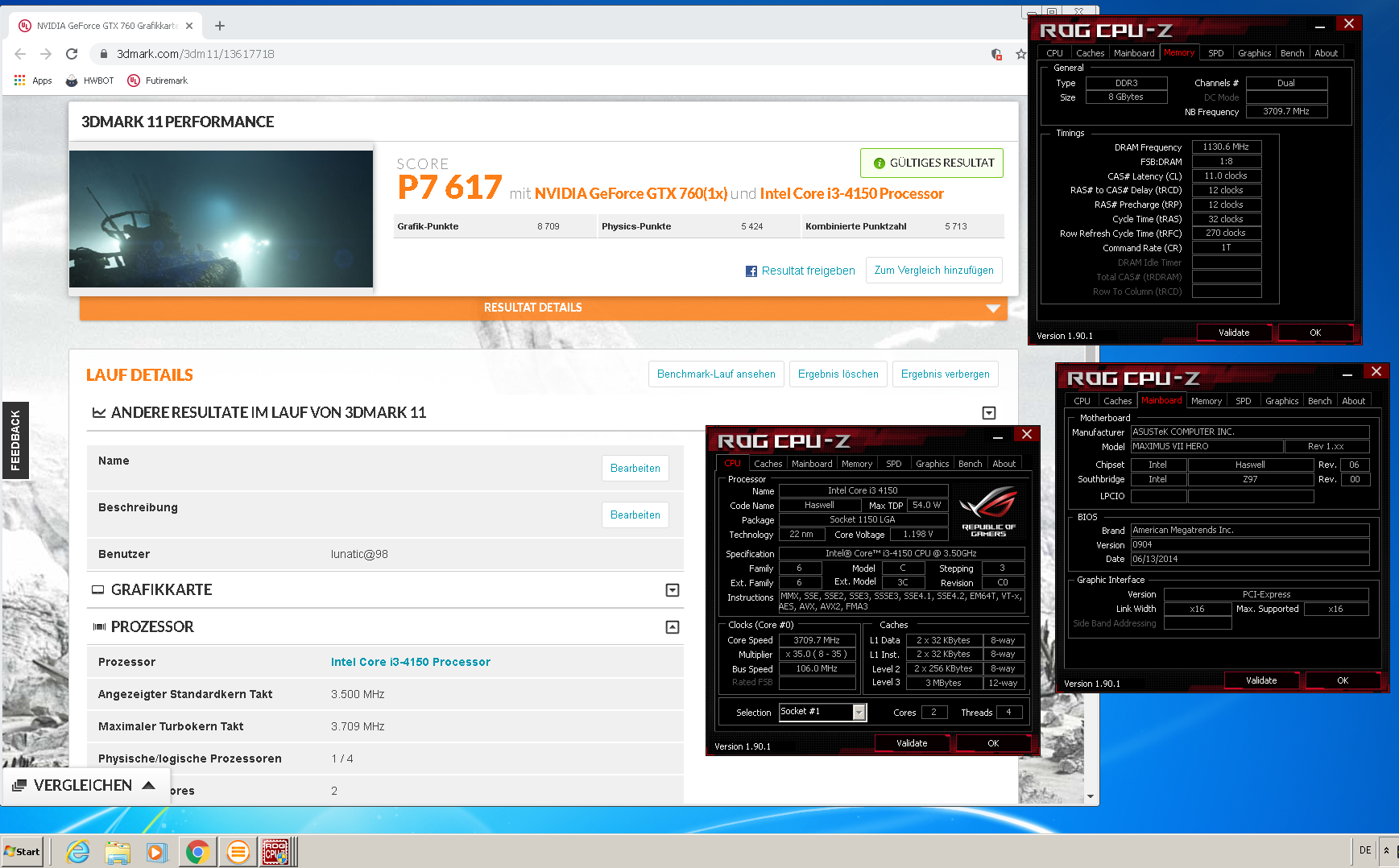
Task: Open Windows Explorer from taskbar
Action: [118, 851]
